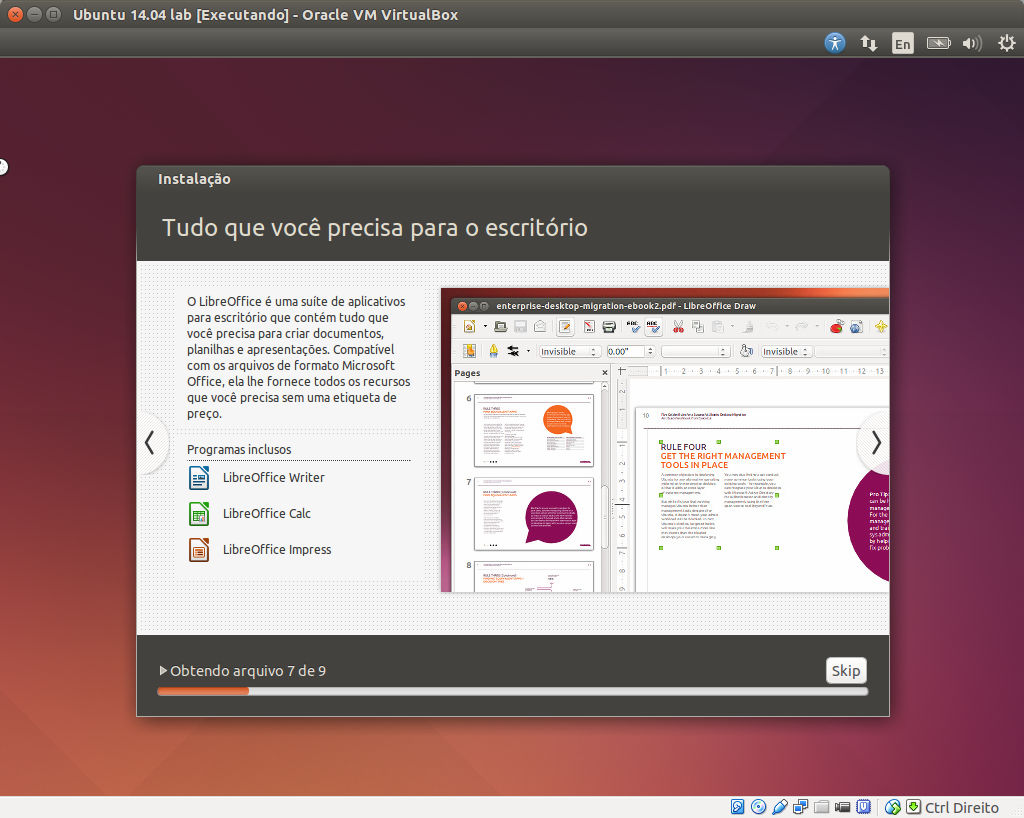Click the battery indicator in the top panel
Image resolution: width=1024 pixels, height=818 pixels.
[938, 44]
